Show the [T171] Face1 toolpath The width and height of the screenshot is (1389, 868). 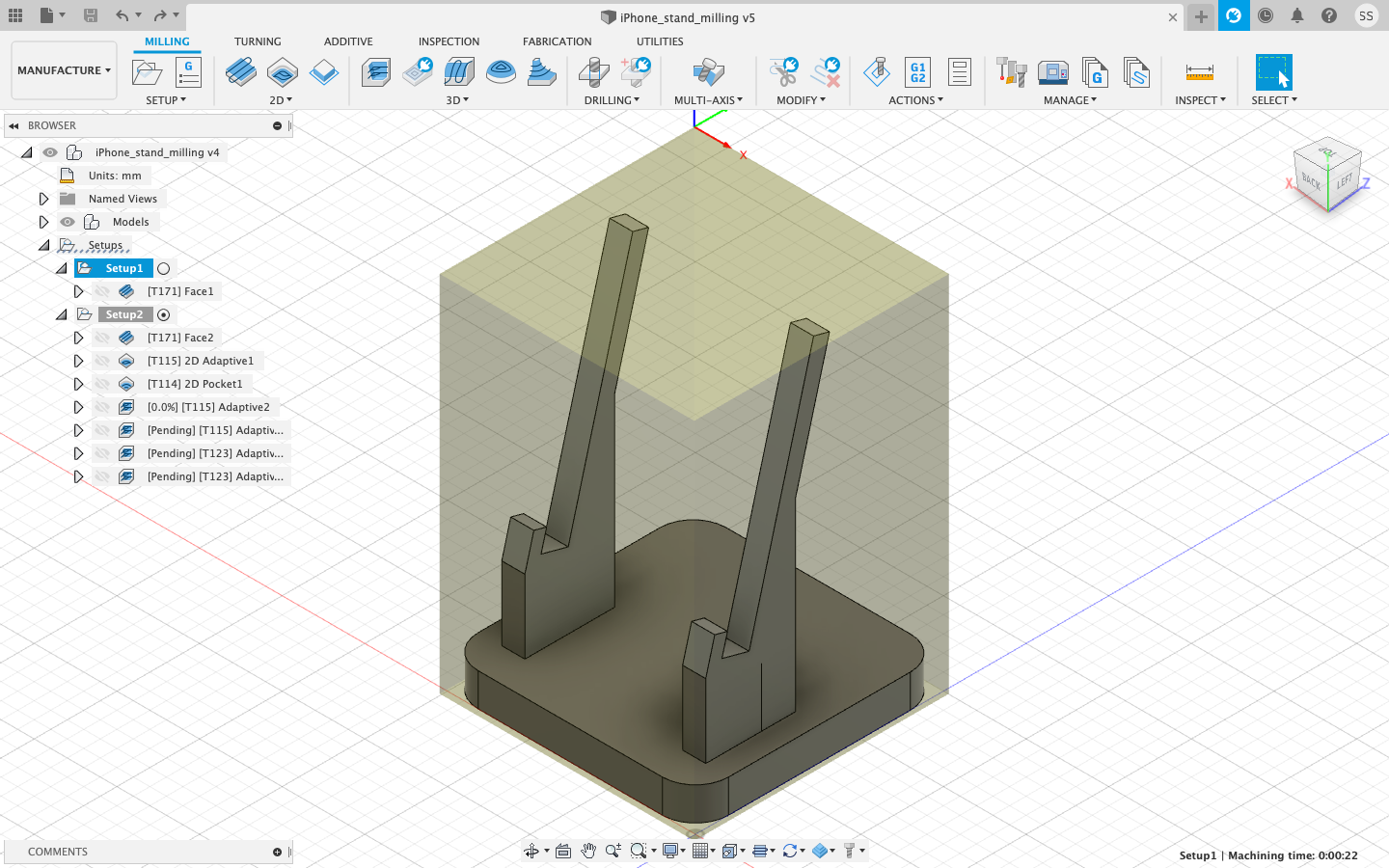click(102, 291)
